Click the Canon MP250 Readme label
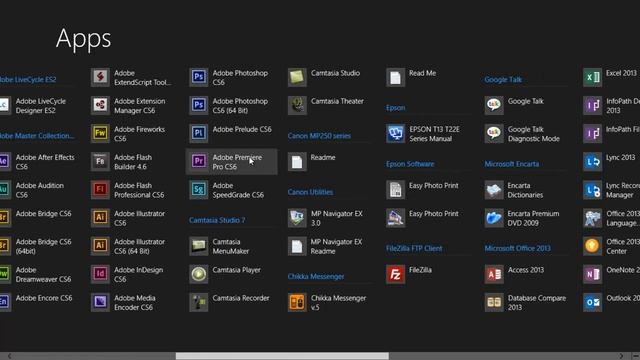This screenshot has height=360, width=640. click(x=322, y=158)
